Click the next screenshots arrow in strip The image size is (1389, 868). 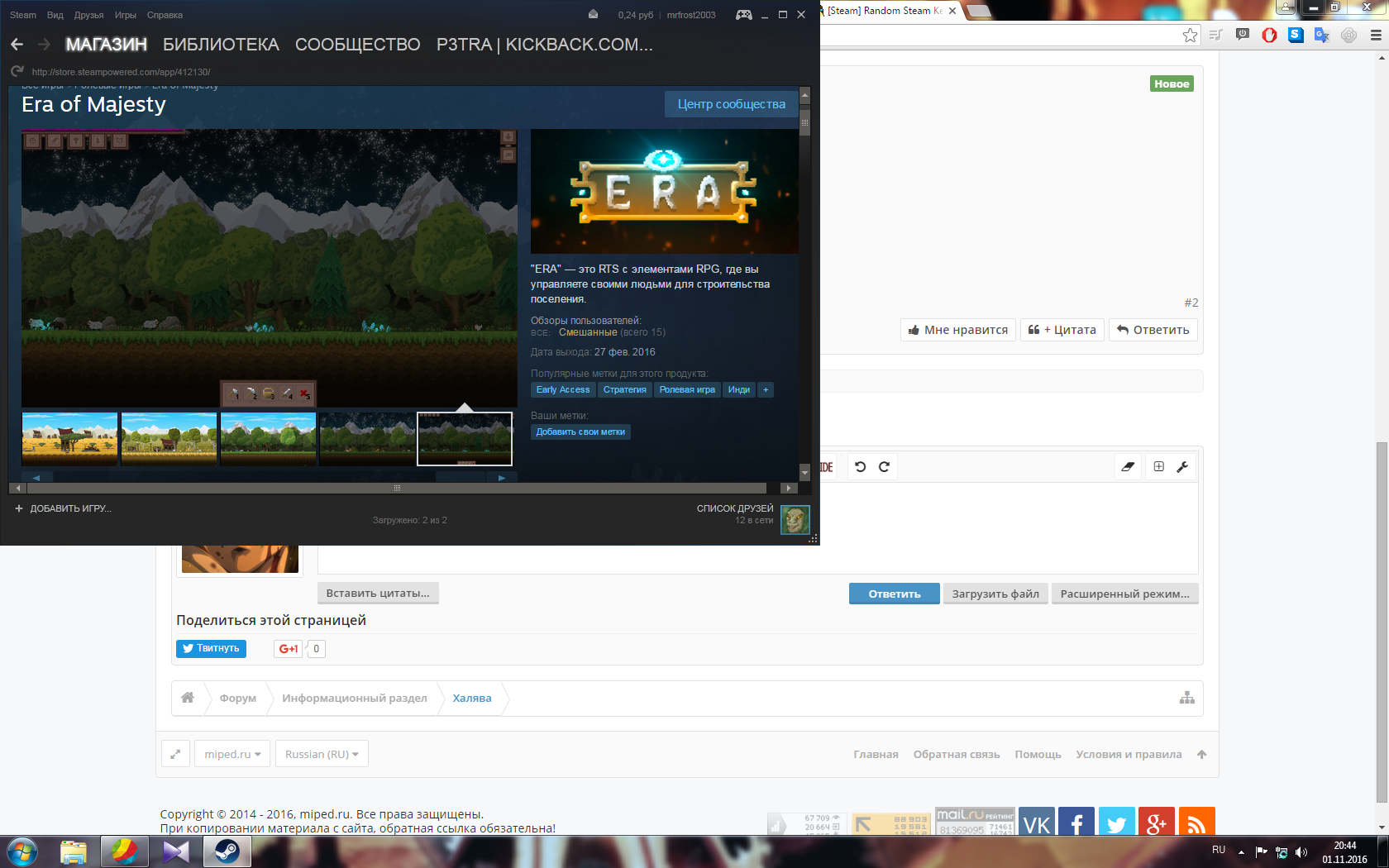point(501,477)
